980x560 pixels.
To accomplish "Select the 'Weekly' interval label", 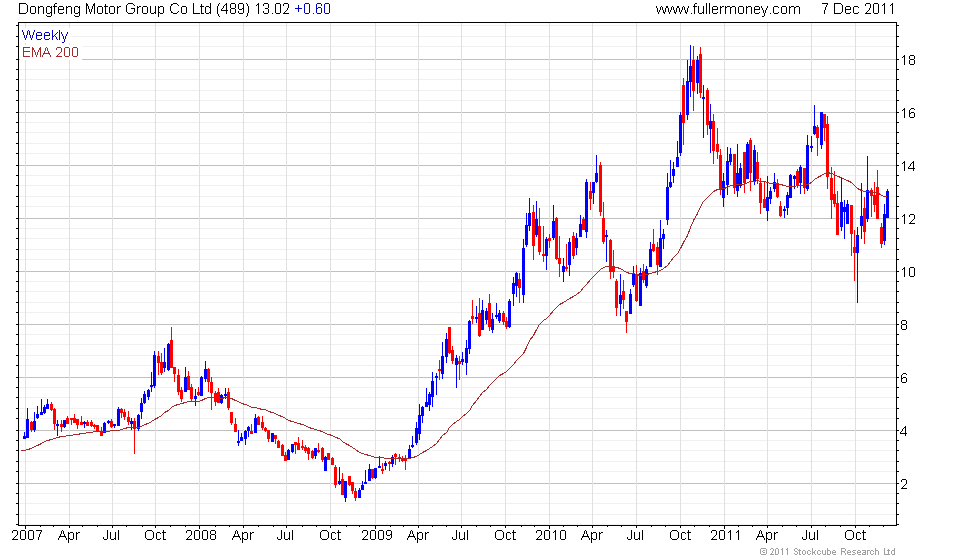I will click(44, 36).
